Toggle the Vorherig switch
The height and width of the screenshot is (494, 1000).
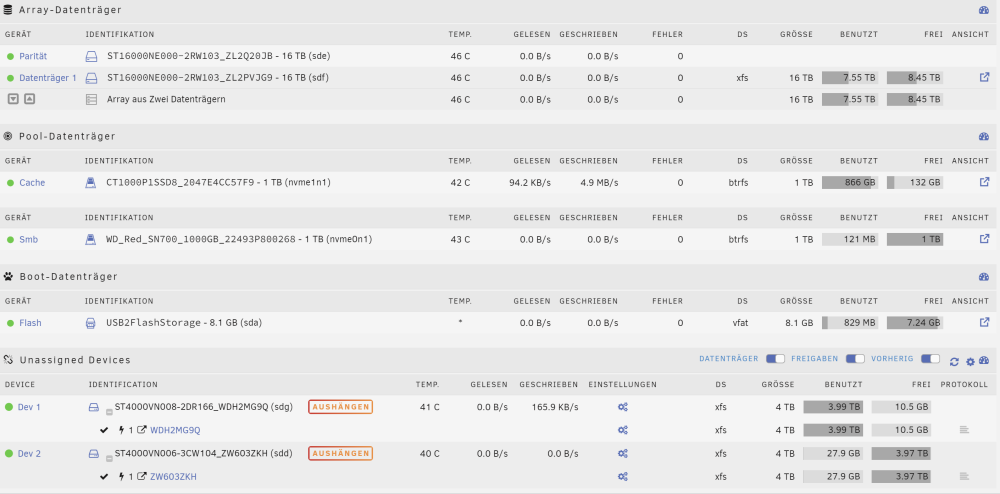930,359
